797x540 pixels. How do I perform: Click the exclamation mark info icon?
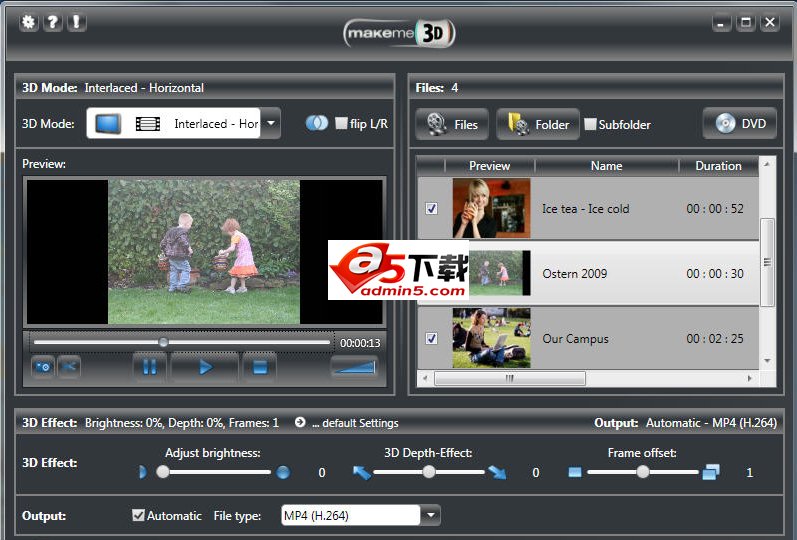(x=76, y=22)
